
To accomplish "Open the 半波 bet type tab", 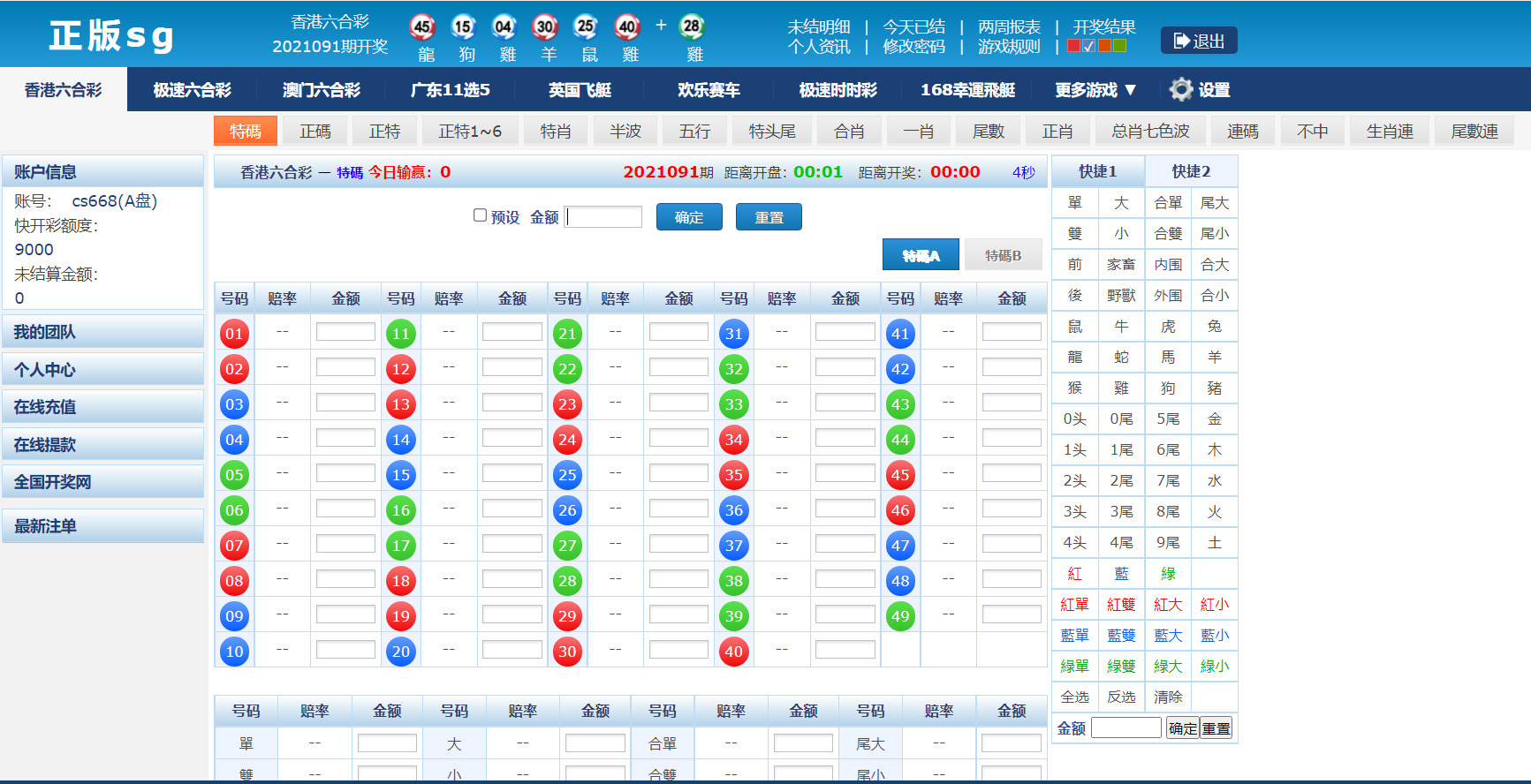I will pyautogui.click(x=625, y=132).
